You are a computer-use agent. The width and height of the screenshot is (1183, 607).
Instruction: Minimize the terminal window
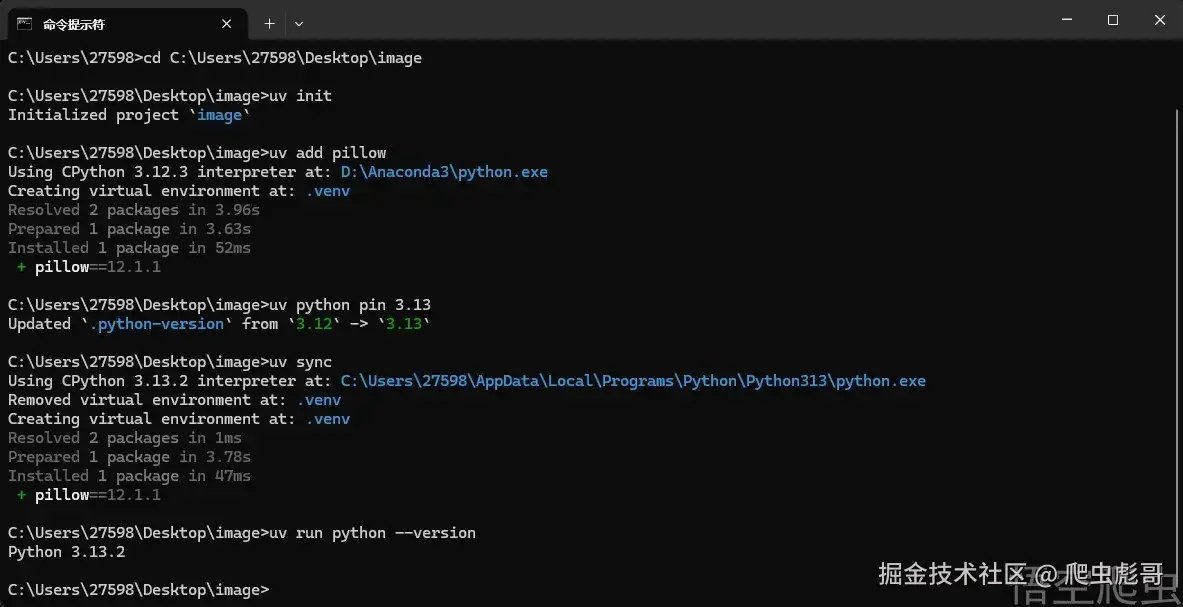pyautogui.click(x=1066, y=20)
